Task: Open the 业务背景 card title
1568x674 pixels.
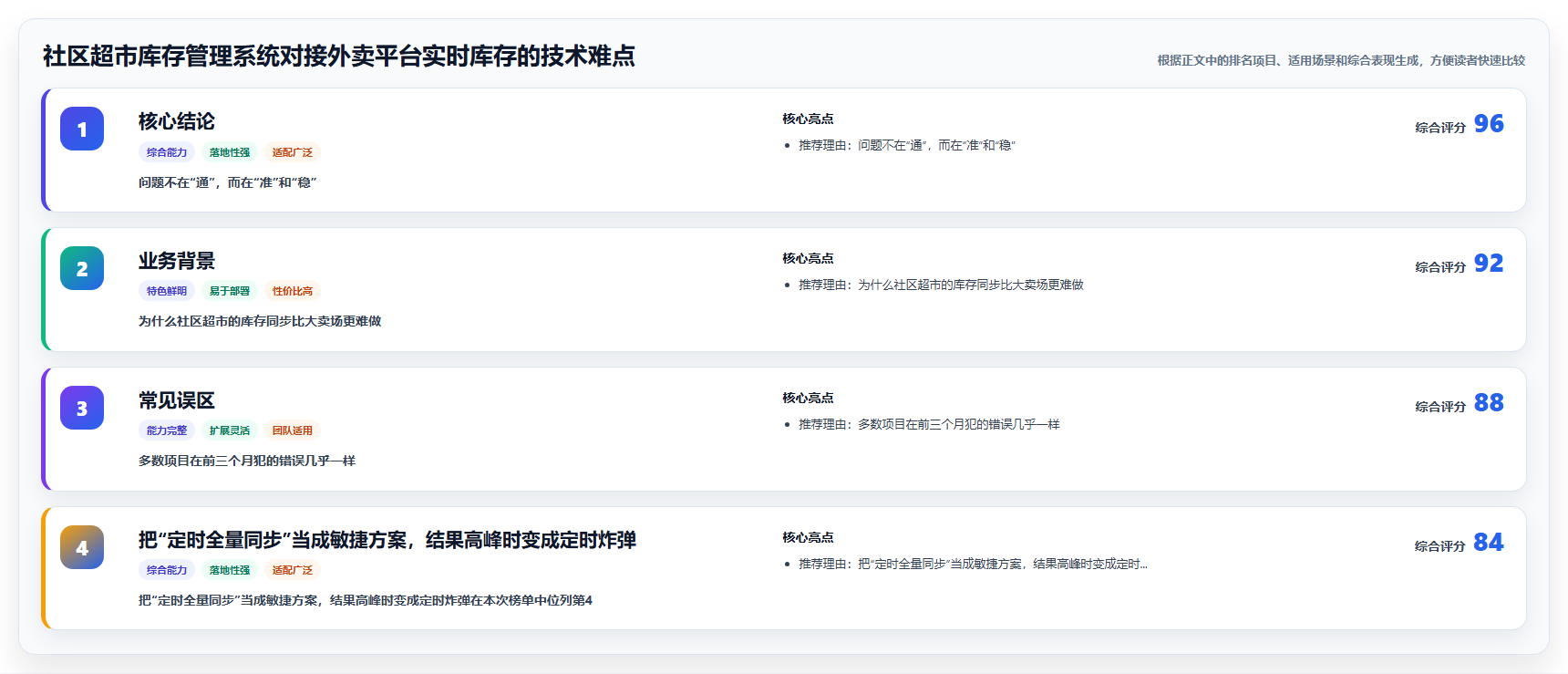Action: click(x=177, y=261)
